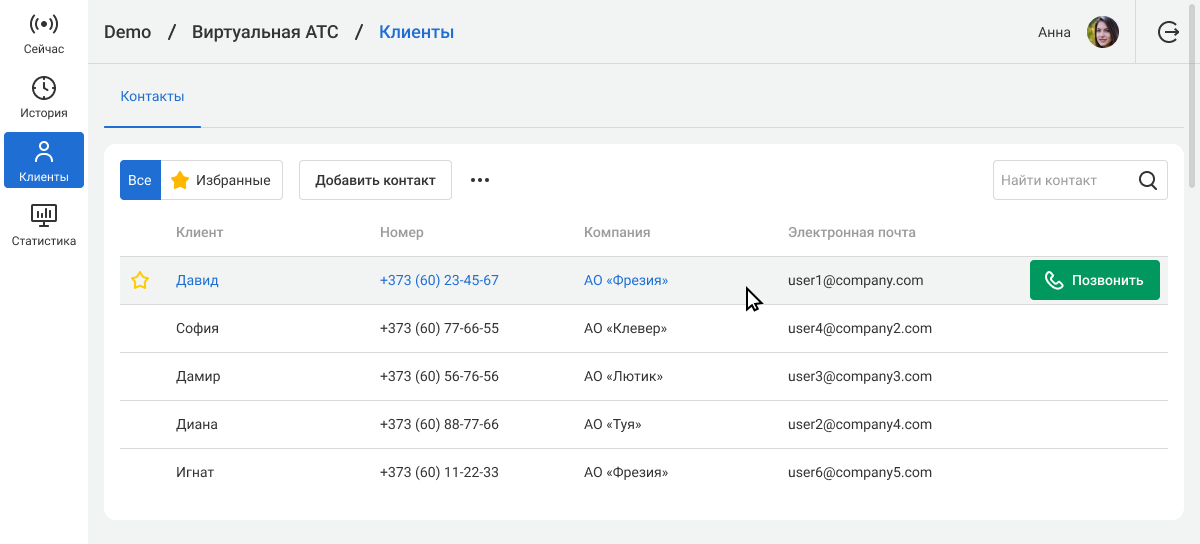Screen dimensions: 1200x544
Task: Call Давид with the Позвонить button
Action: click(x=1094, y=280)
